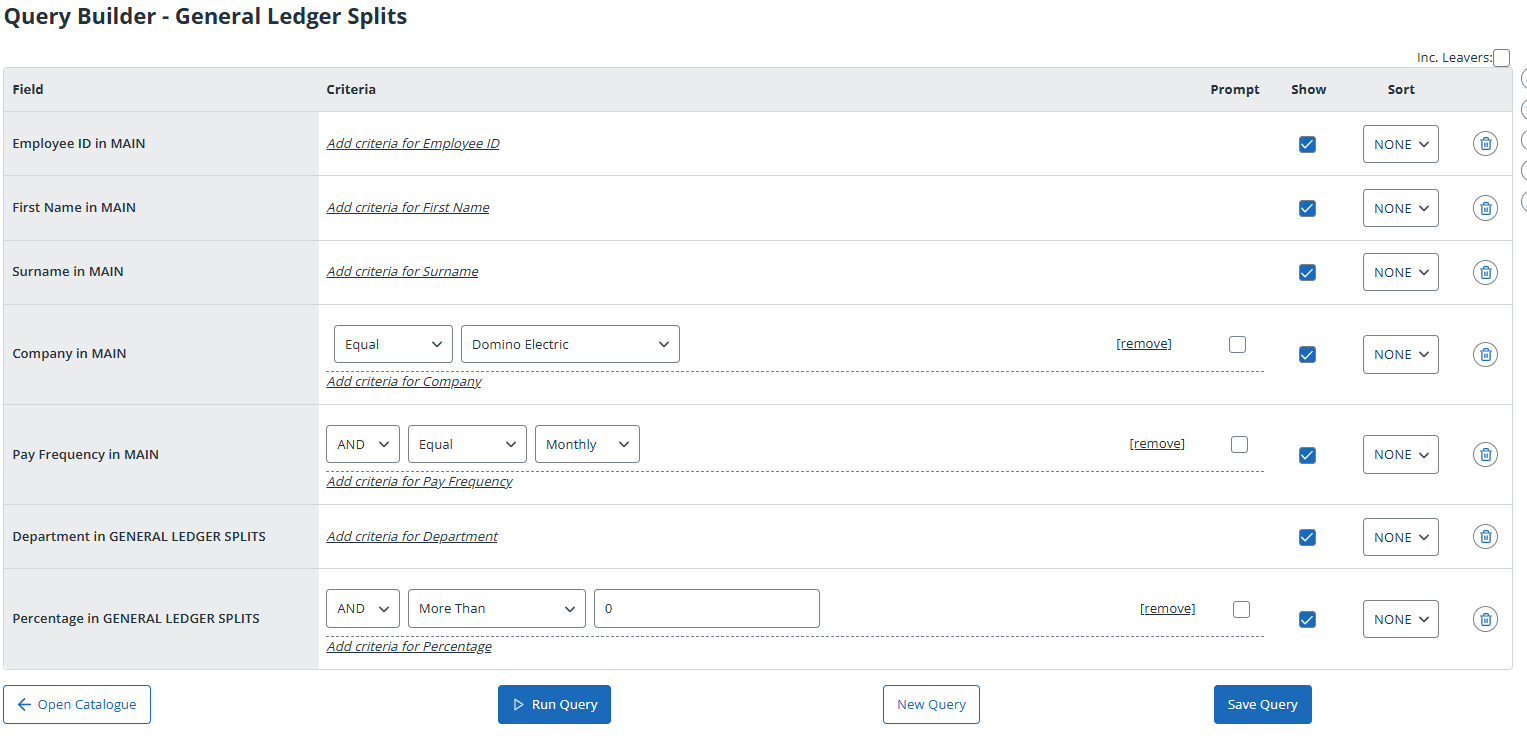
Task: Add criteria for Pay Frequency
Action: click(419, 482)
